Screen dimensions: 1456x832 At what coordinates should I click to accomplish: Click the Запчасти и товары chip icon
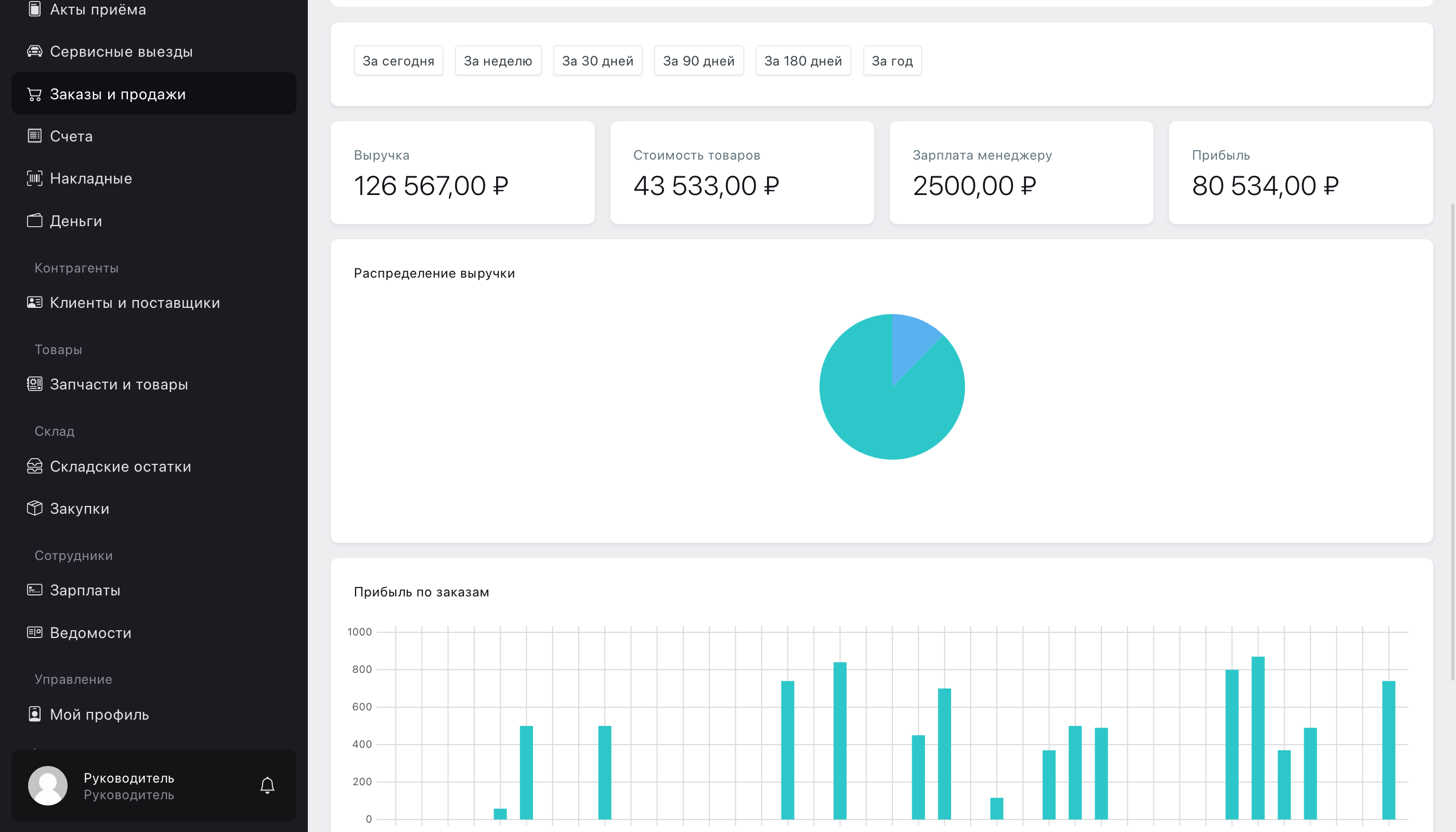(x=34, y=384)
